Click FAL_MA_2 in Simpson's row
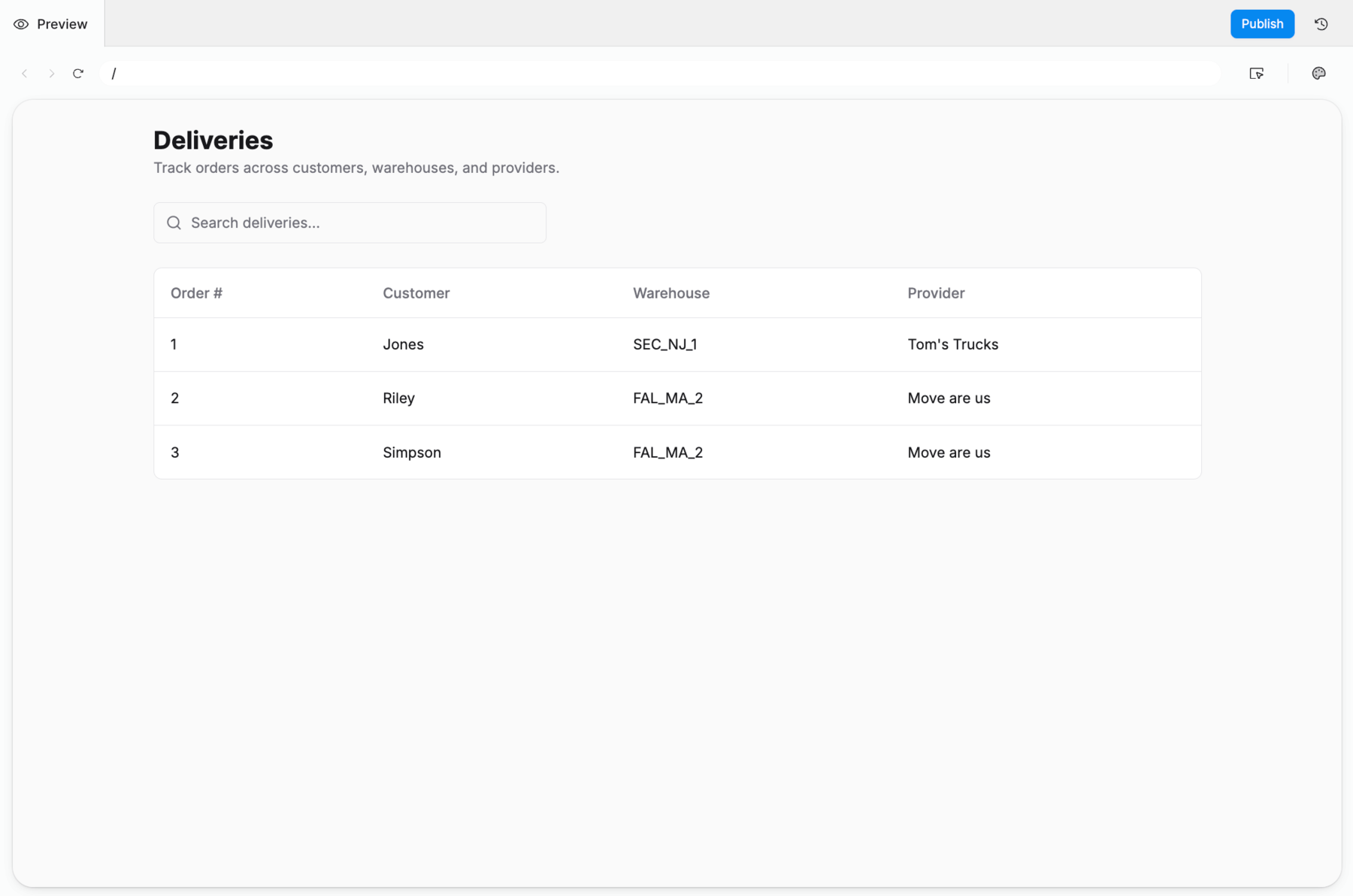This screenshot has width=1353, height=896. [x=667, y=453]
